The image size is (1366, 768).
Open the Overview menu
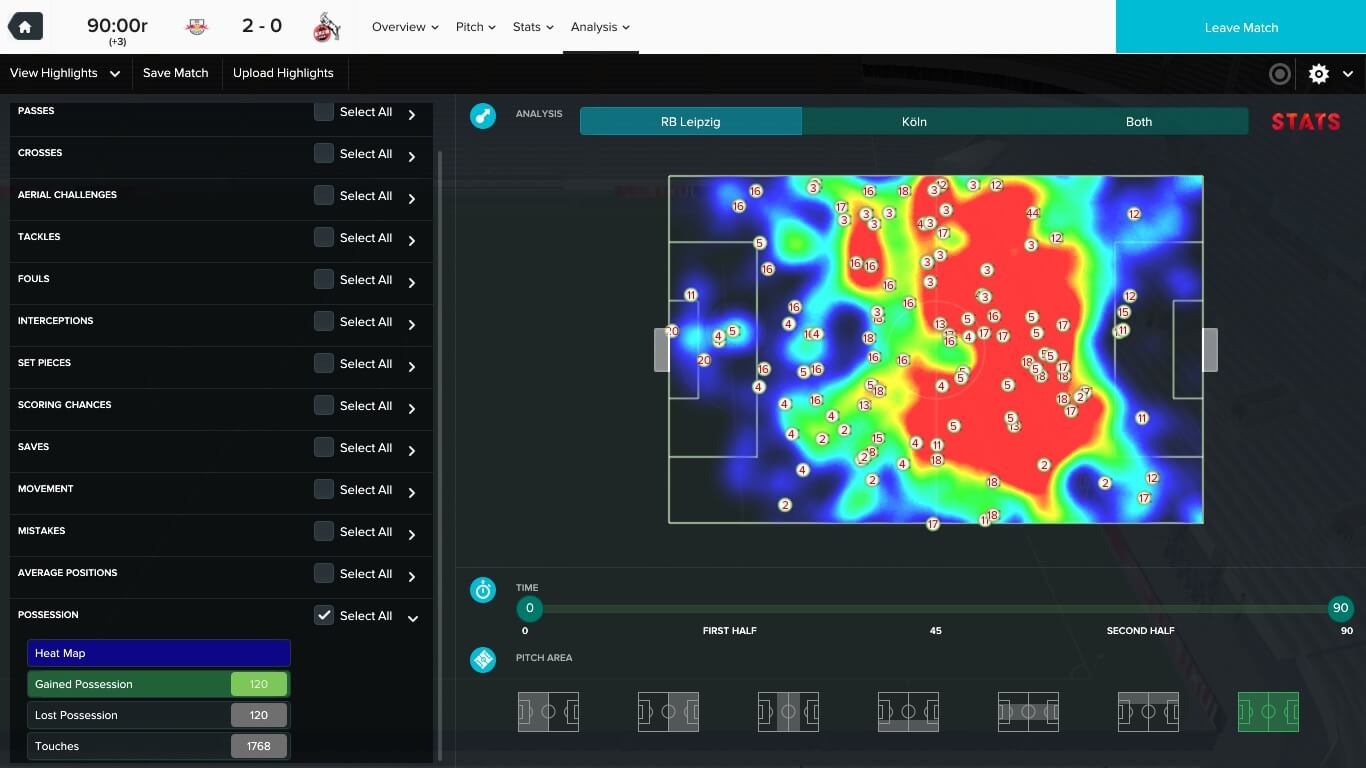point(405,27)
